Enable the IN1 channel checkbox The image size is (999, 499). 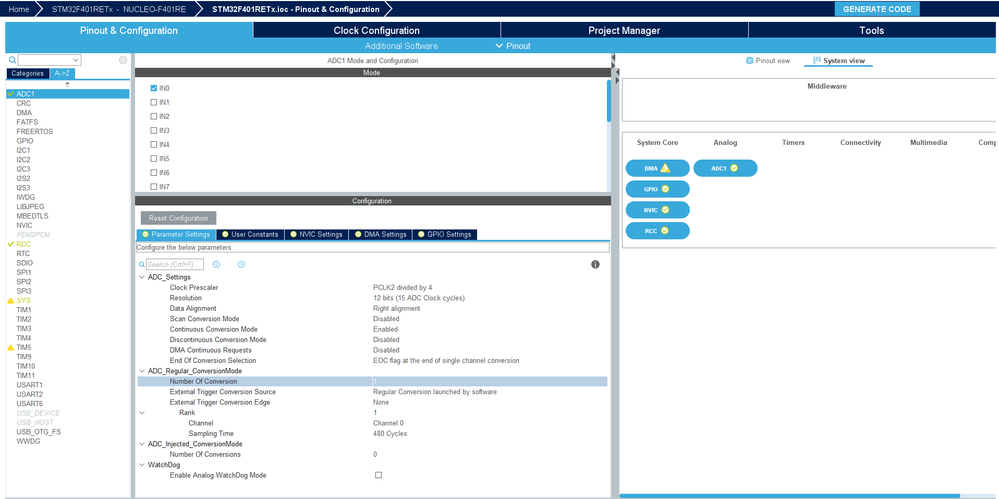154,103
